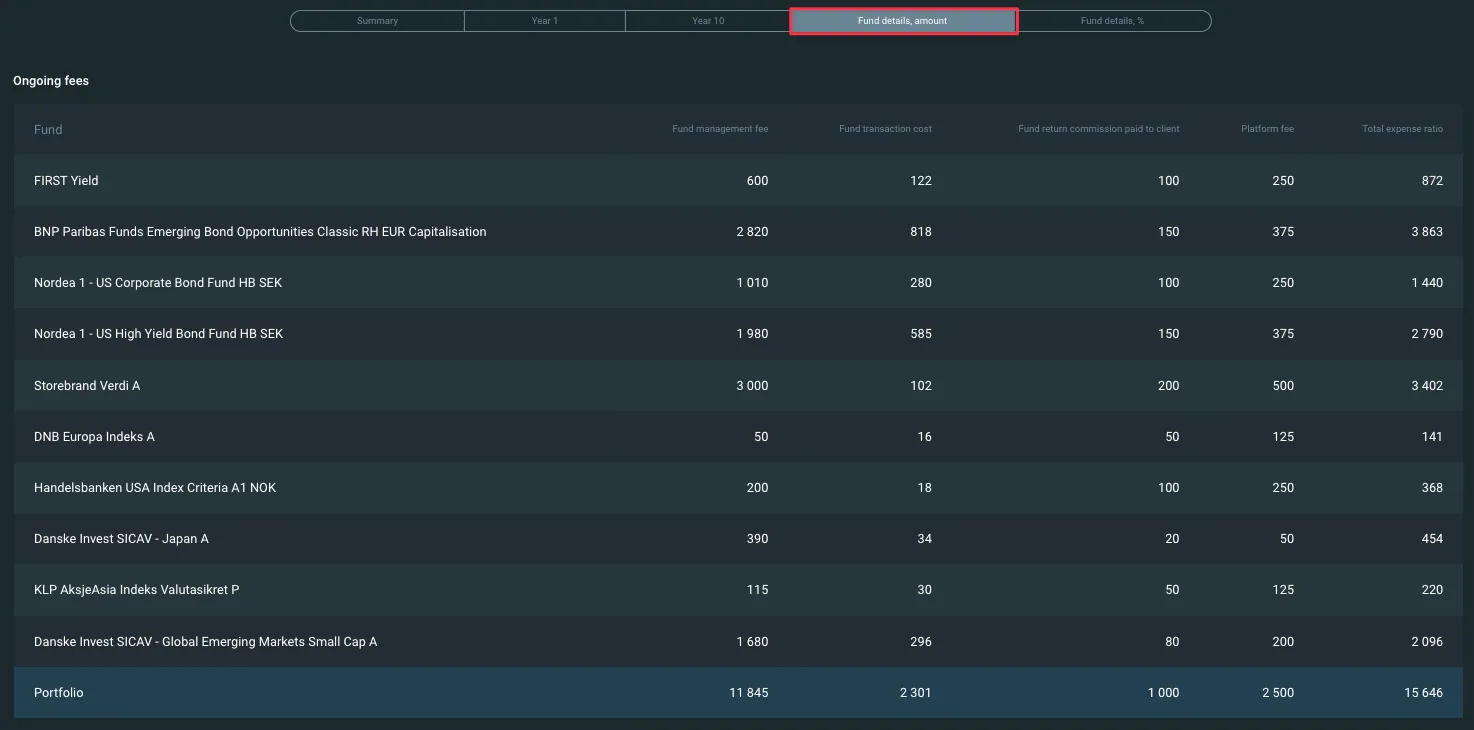The image size is (1474, 730).
Task: Click Portfolio transaction cost total 2 301
Action: click(x=916, y=693)
